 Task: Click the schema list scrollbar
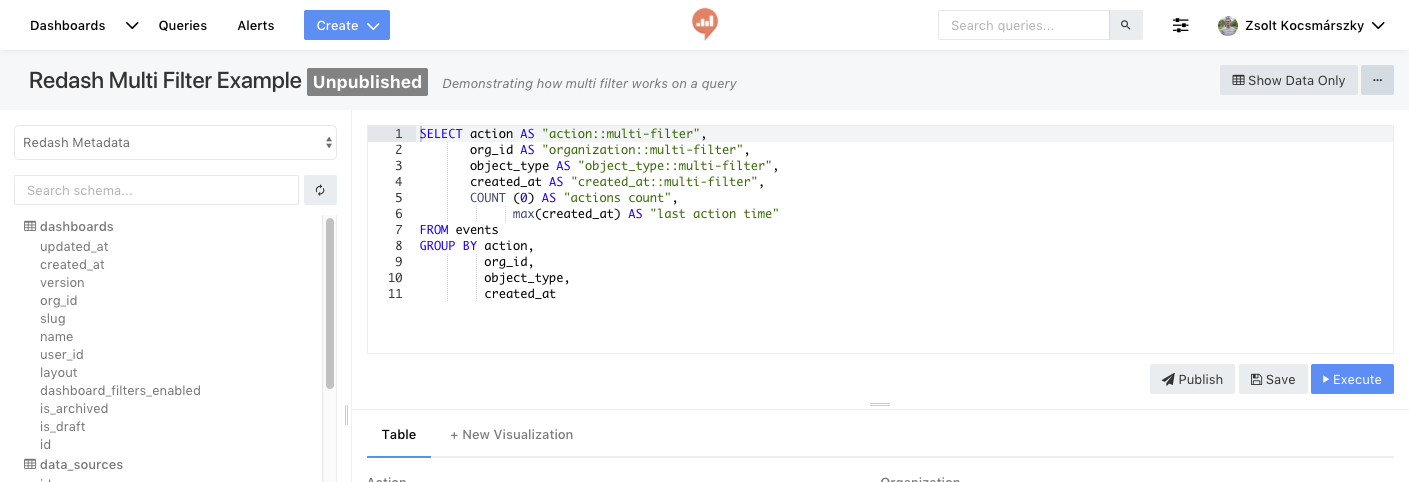pos(330,304)
